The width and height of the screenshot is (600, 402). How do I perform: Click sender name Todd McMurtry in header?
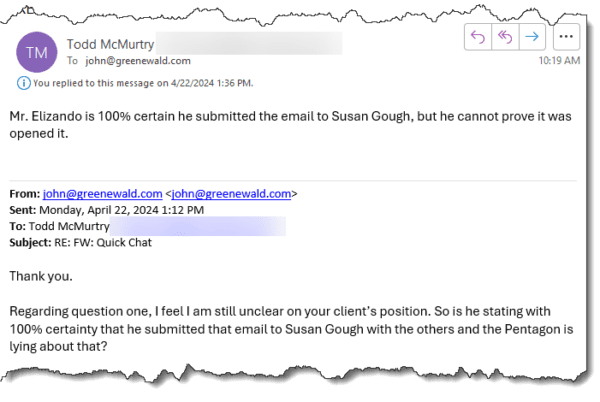pos(110,44)
